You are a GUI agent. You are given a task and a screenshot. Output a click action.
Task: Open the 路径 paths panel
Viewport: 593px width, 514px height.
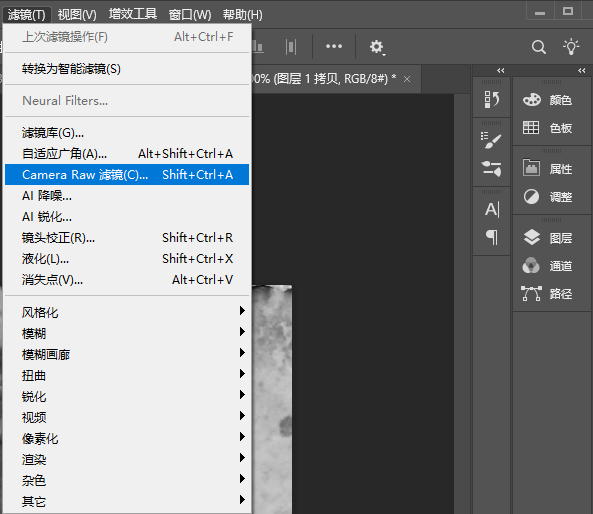pyautogui.click(x=548, y=293)
